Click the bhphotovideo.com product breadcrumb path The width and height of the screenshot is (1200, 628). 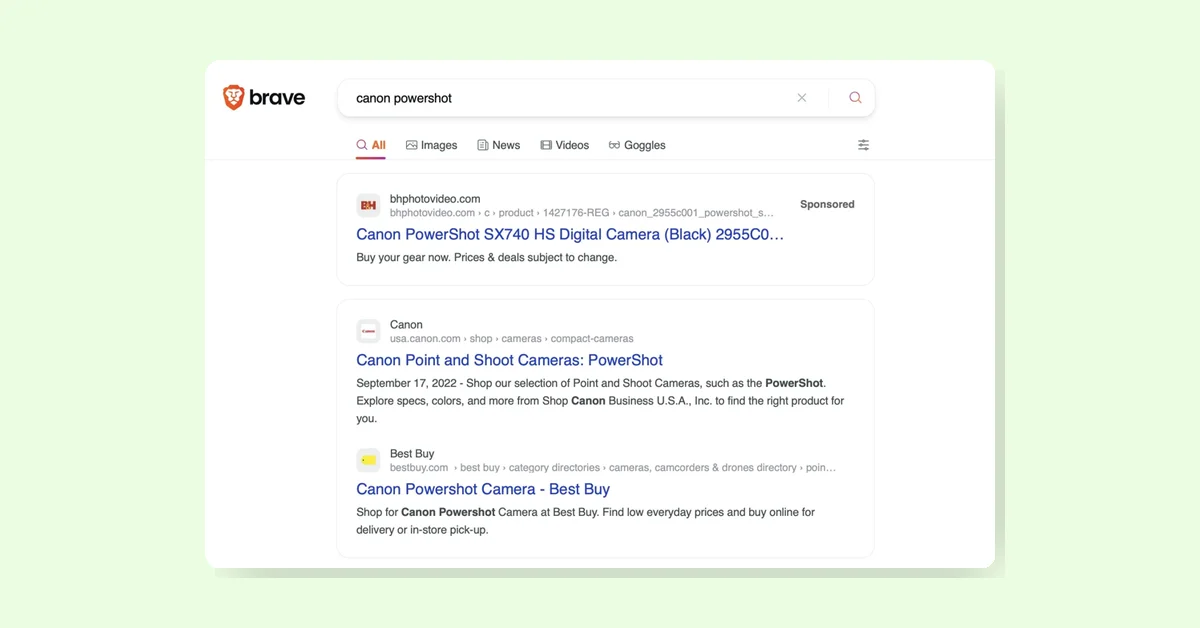tap(582, 213)
